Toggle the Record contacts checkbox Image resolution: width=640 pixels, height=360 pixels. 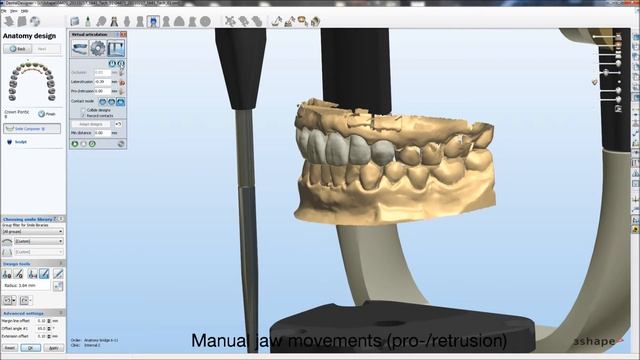(x=83, y=116)
